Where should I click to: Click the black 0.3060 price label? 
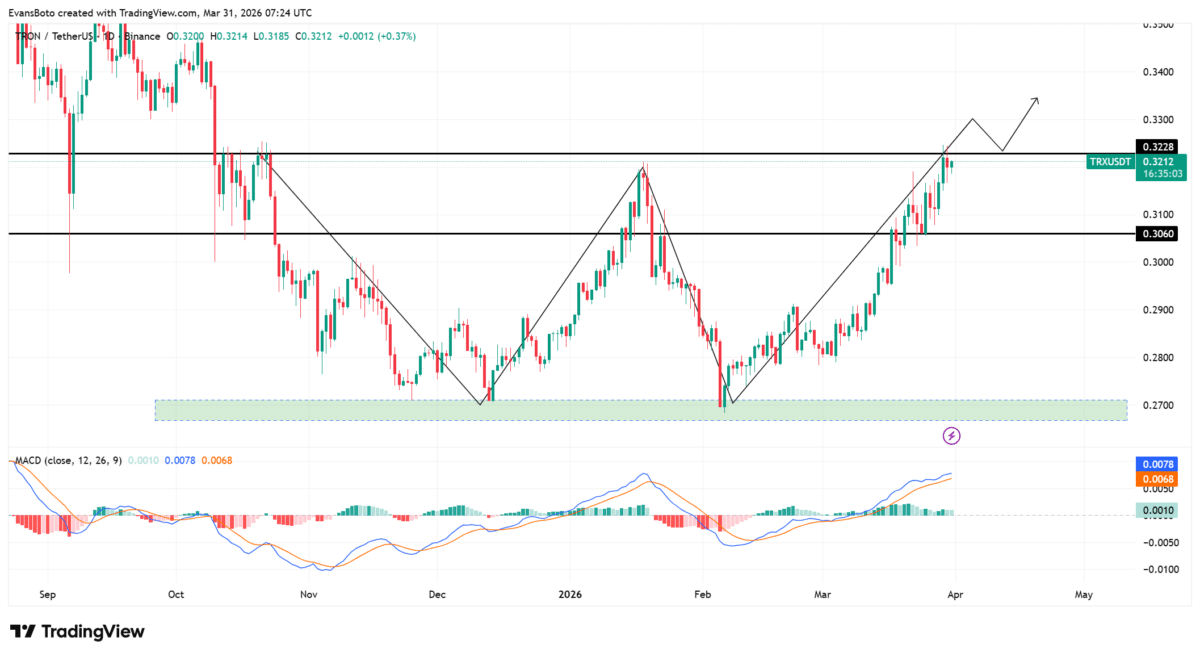coord(1155,233)
